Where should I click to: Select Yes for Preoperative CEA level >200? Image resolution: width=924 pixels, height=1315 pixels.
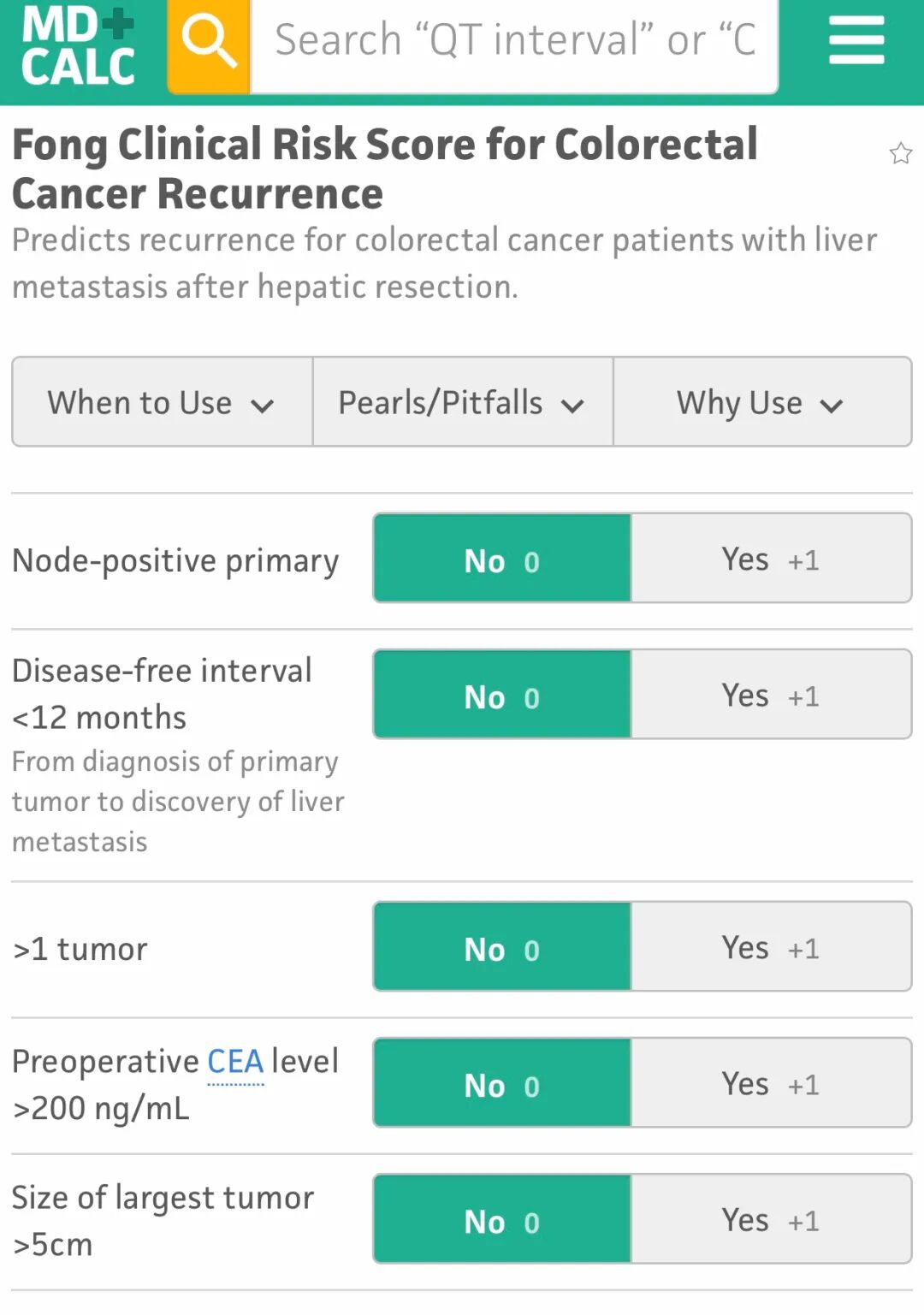click(770, 1084)
